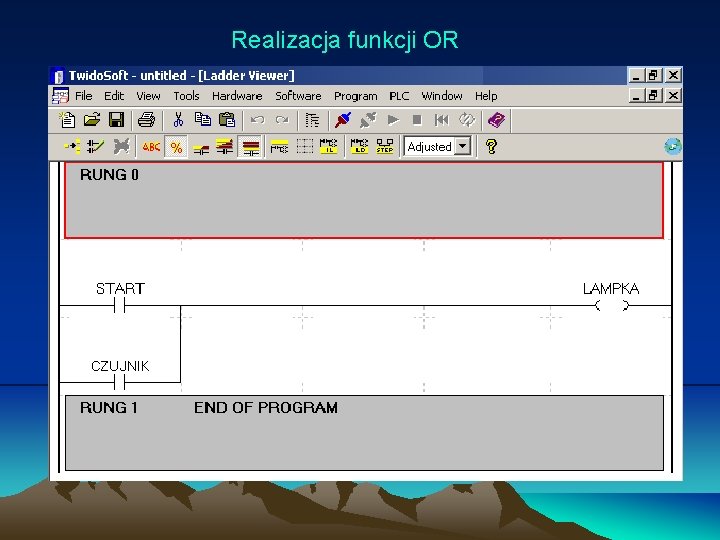
Task: Click the TwidoSoft title bar app icon
Action: point(58,75)
